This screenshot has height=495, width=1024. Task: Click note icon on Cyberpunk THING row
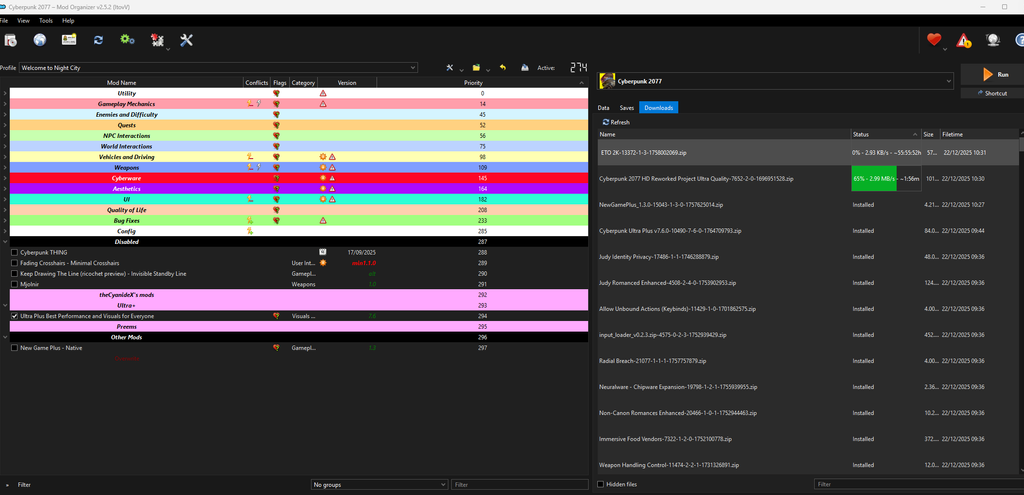click(x=323, y=252)
